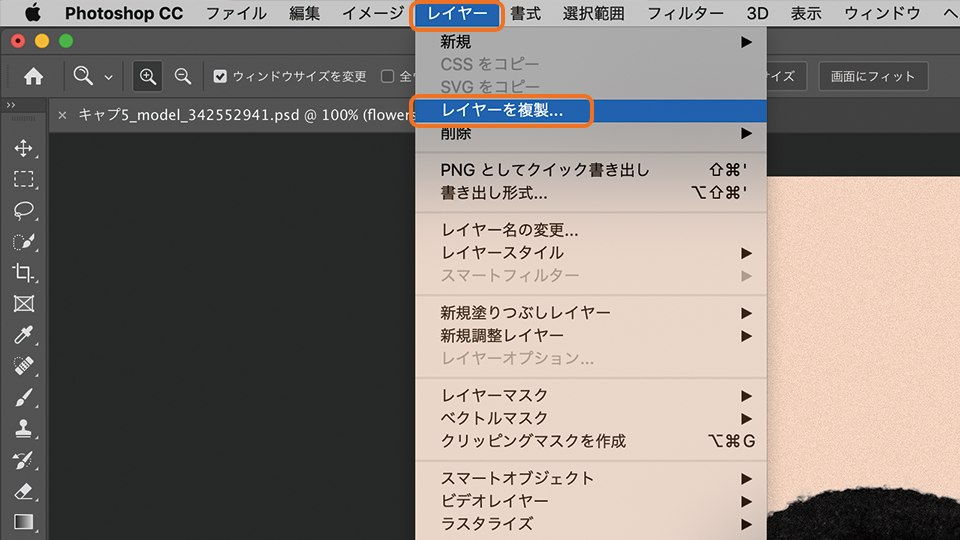Select the Lasso tool
Image resolution: width=960 pixels, height=540 pixels.
pyautogui.click(x=23, y=210)
